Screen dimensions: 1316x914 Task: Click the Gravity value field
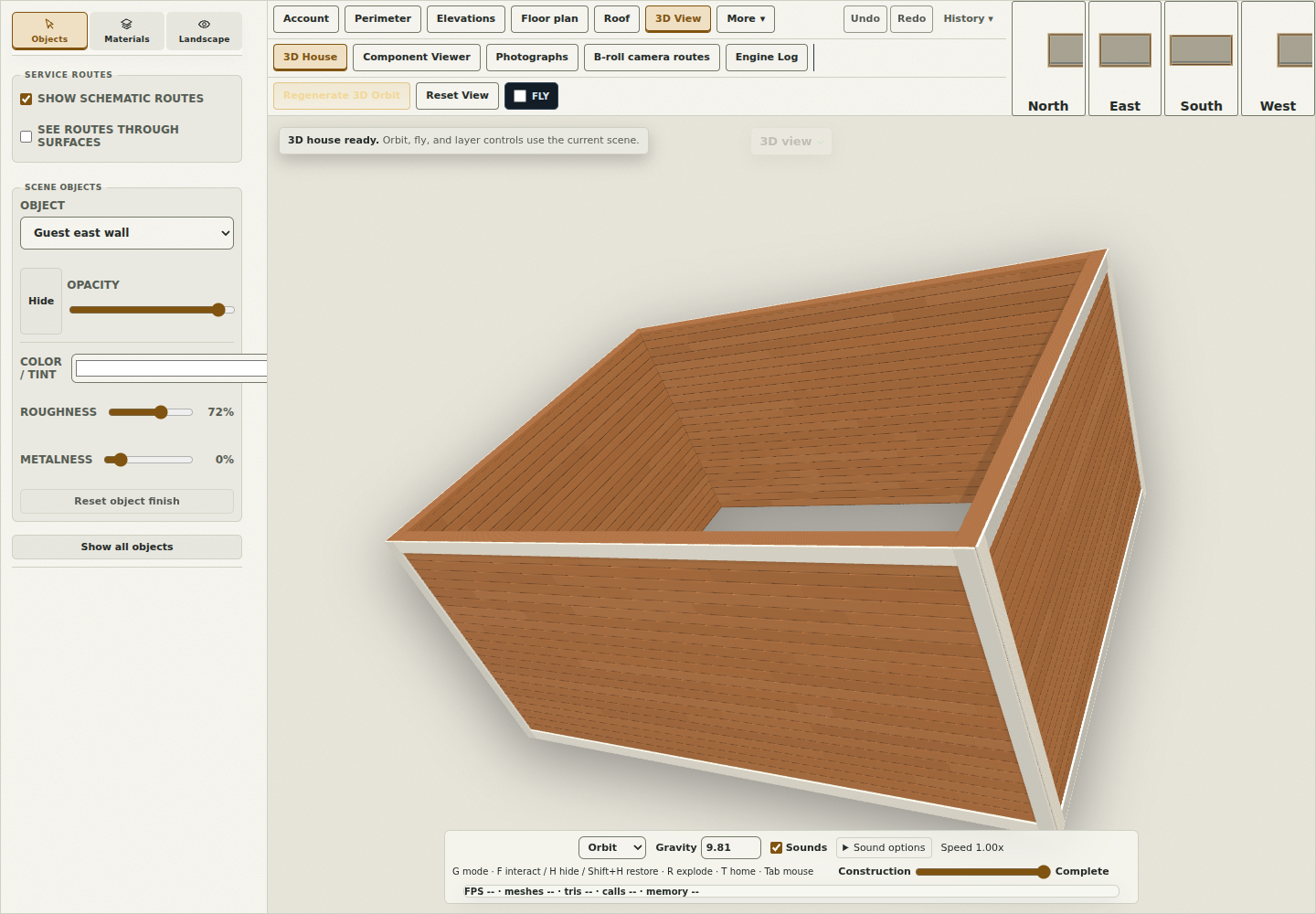[731, 848]
